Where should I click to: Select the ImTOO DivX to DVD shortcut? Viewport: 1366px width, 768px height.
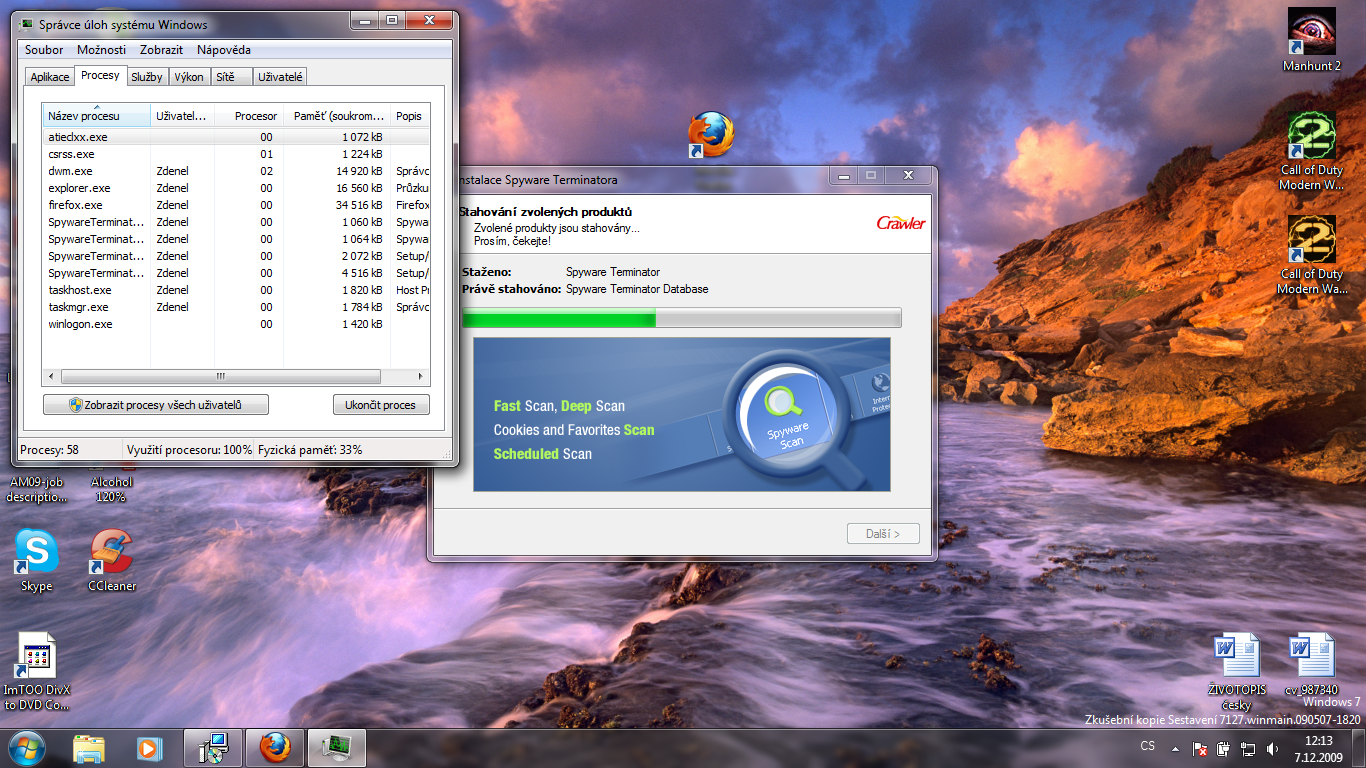pyautogui.click(x=37, y=672)
